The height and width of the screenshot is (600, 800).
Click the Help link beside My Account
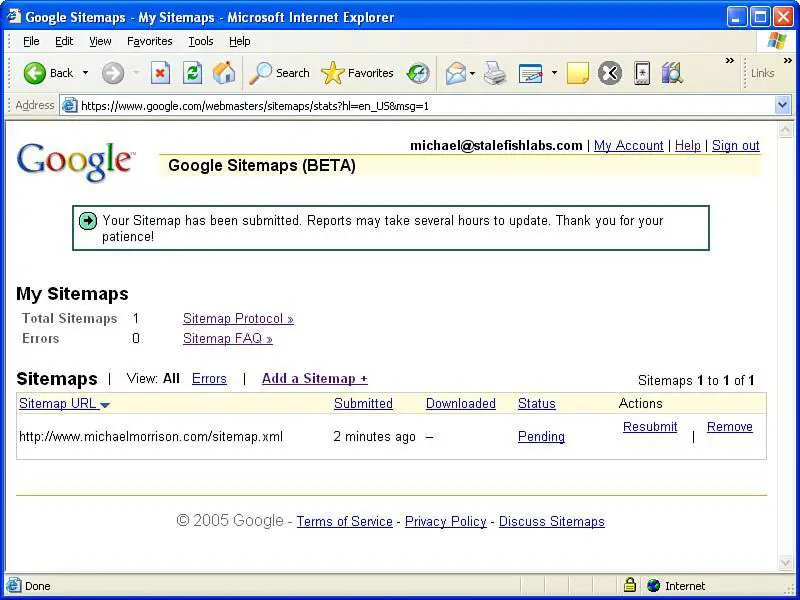(x=688, y=145)
